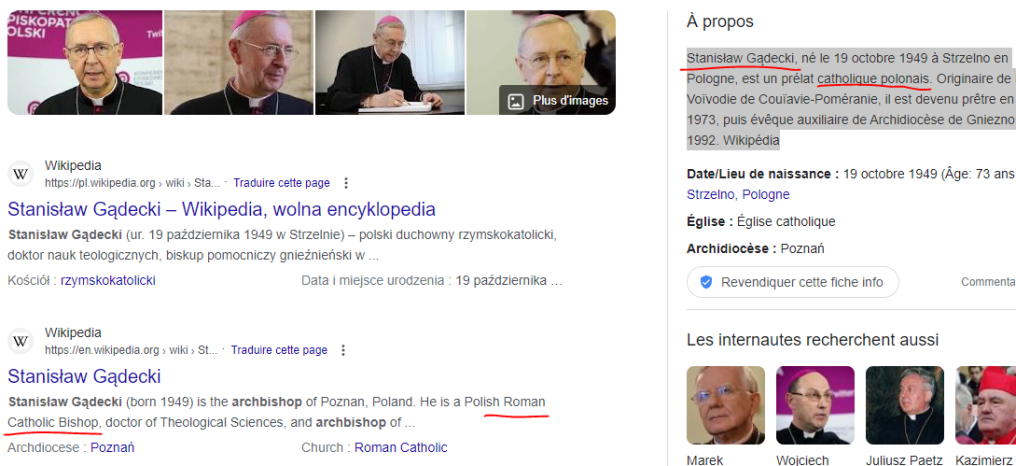Click the Polish Wikipedia result's favicon
The image size is (1016, 466).
(x=21, y=174)
